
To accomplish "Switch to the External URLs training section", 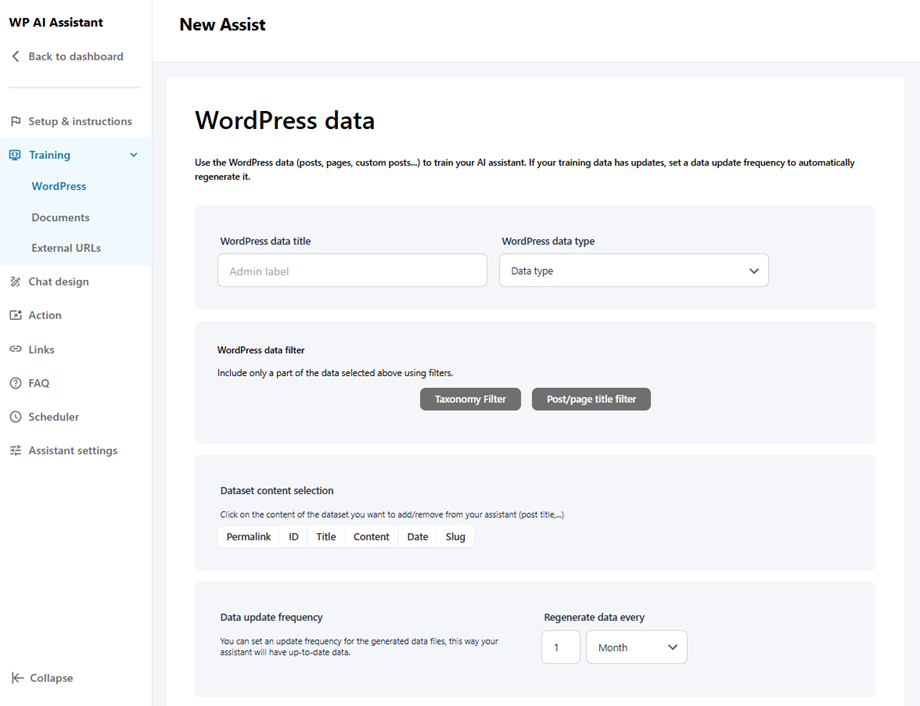I will tap(67, 247).
